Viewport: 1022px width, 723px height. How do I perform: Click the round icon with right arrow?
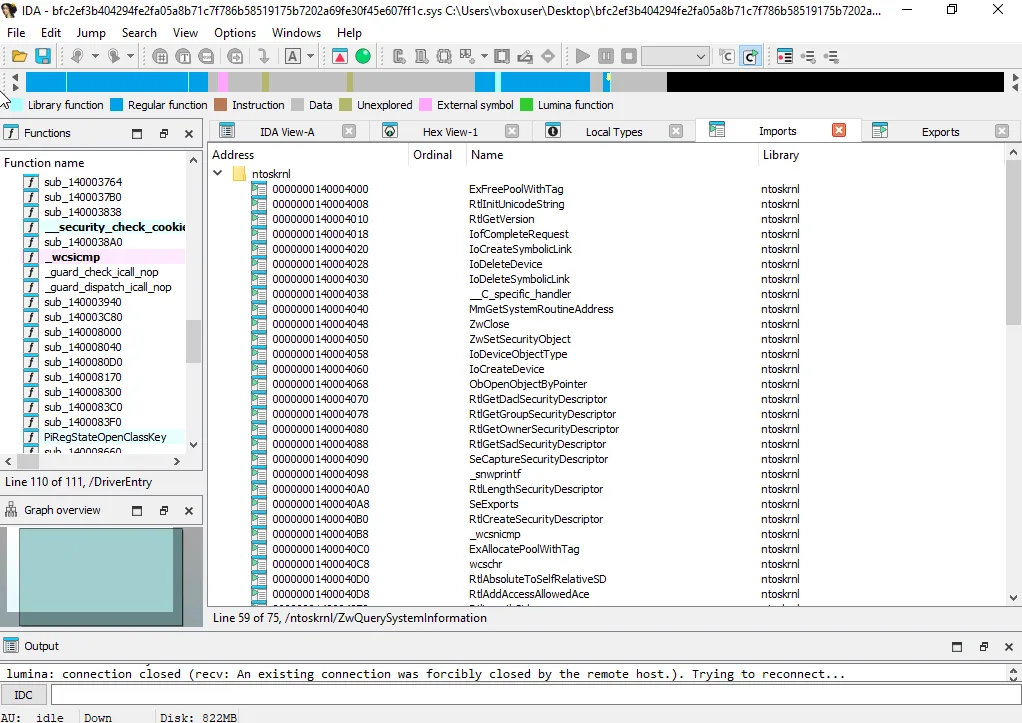tap(235, 57)
